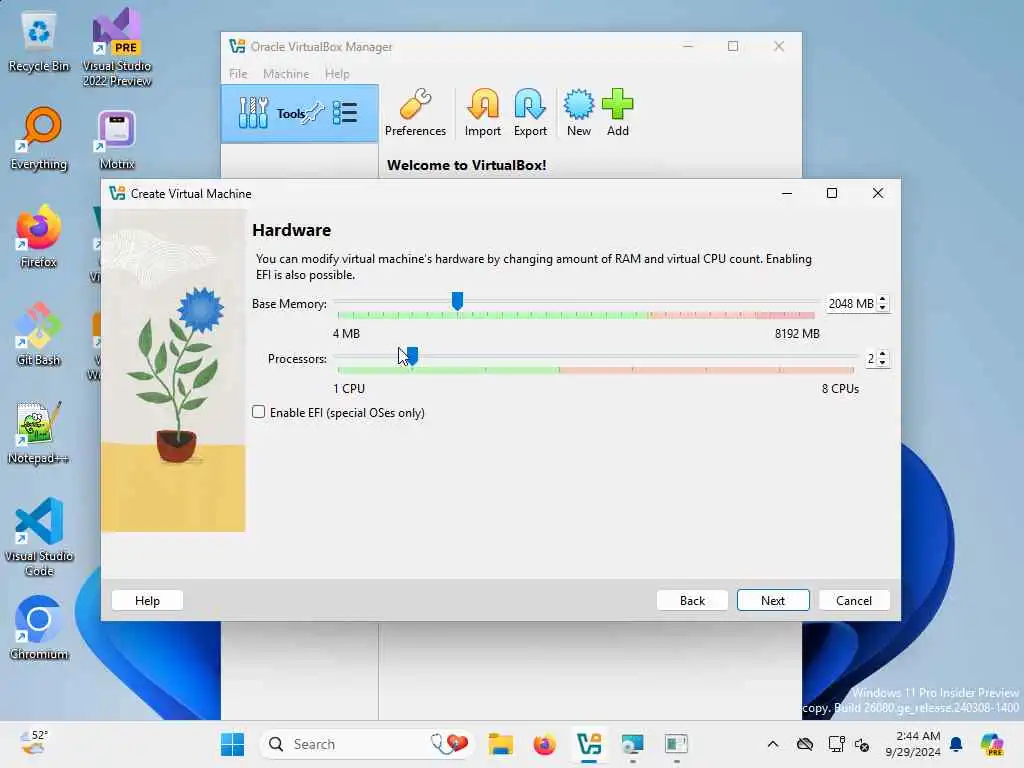Click the network tray icon
Image resolution: width=1024 pixels, height=768 pixels.
(837, 744)
